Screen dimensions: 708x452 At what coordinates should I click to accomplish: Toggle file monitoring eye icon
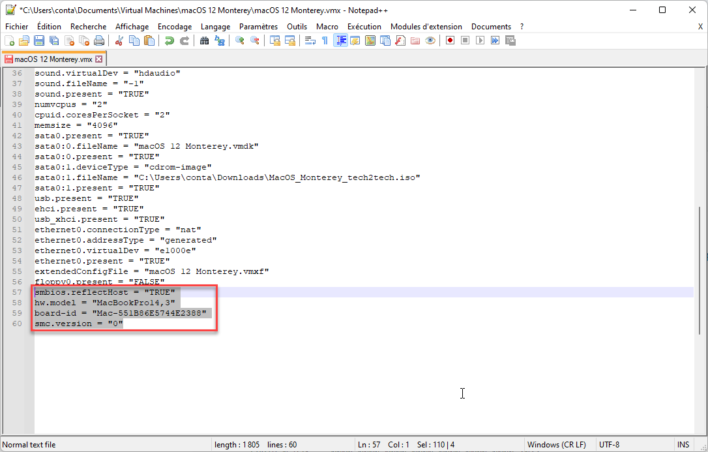point(430,41)
